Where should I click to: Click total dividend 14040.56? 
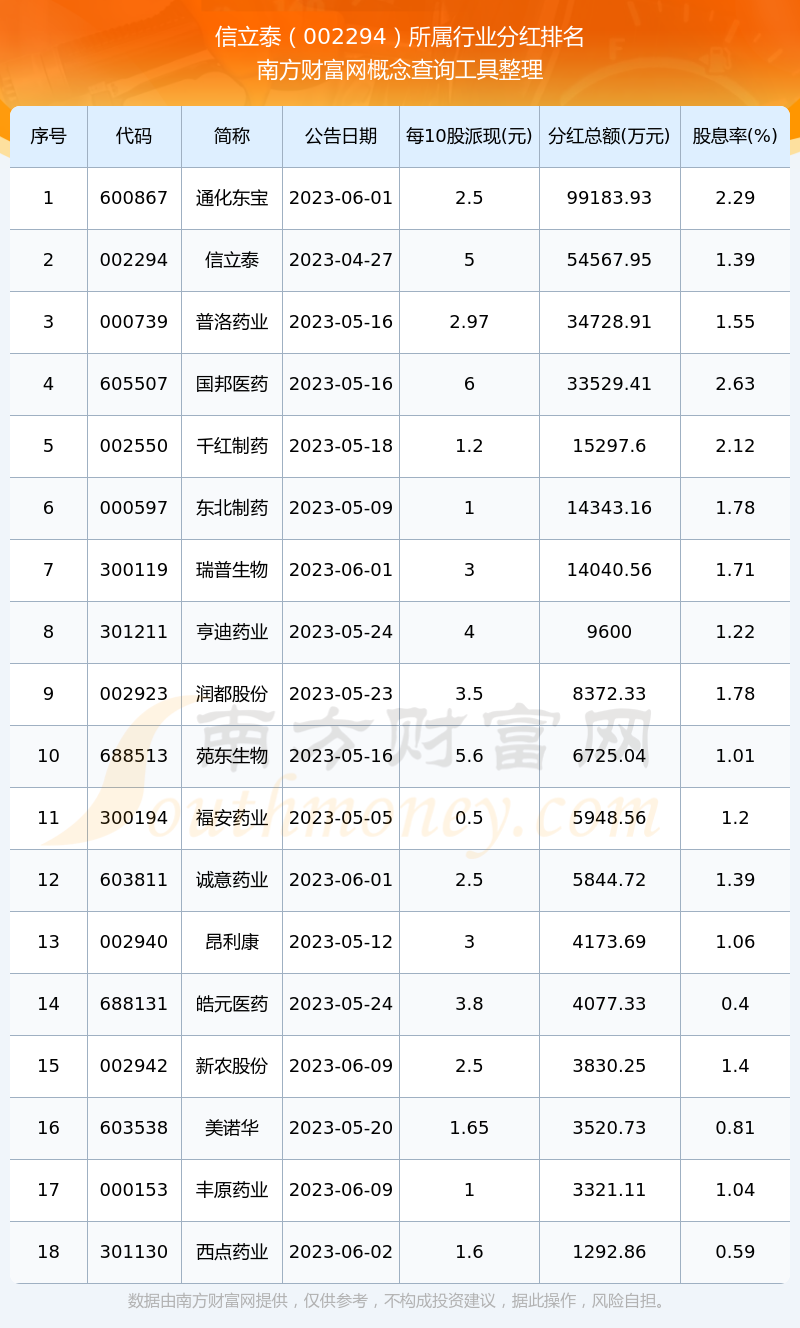pos(610,570)
